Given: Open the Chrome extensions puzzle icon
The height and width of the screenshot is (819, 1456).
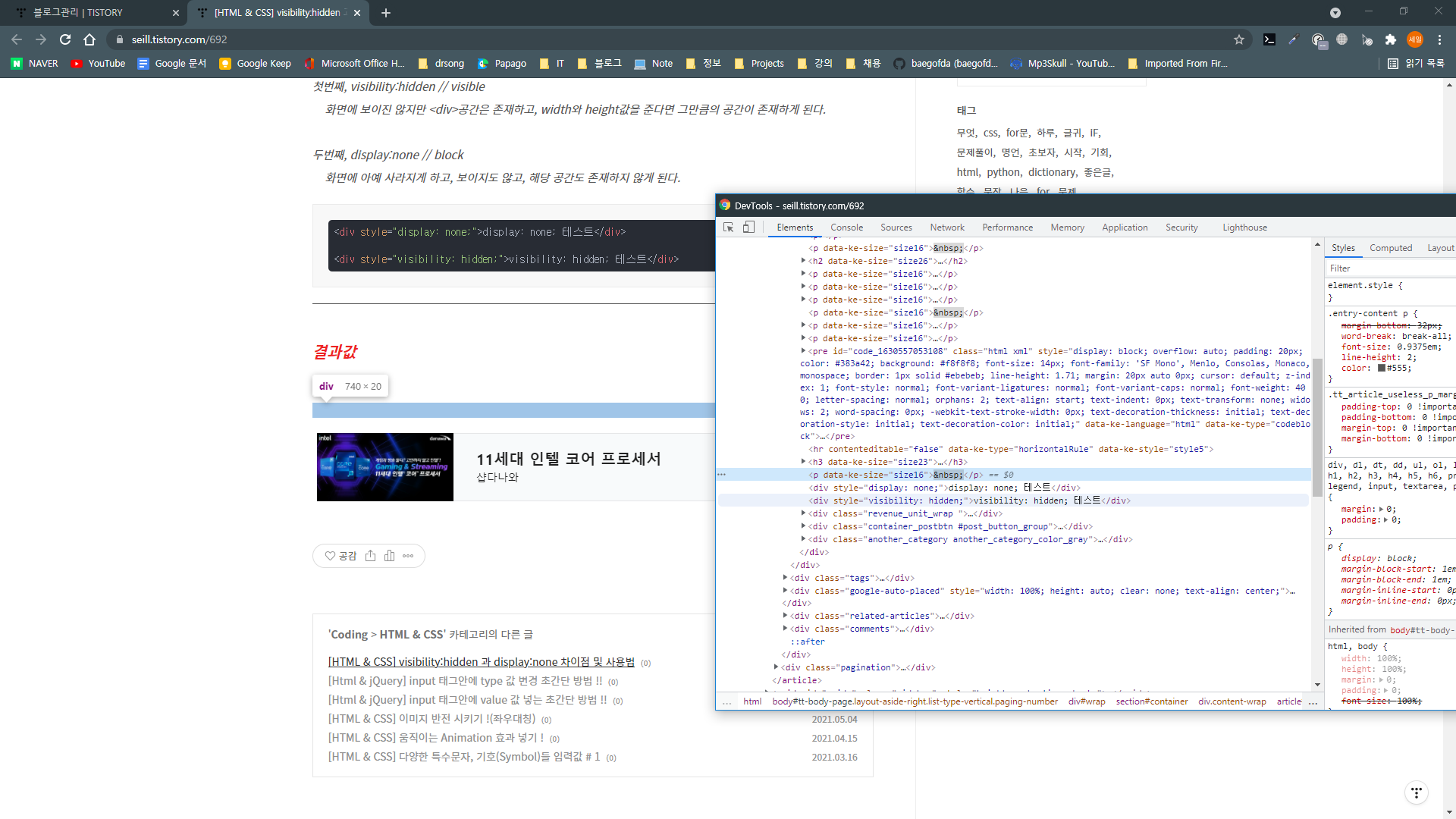Looking at the screenshot, I should tap(1390, 39).
